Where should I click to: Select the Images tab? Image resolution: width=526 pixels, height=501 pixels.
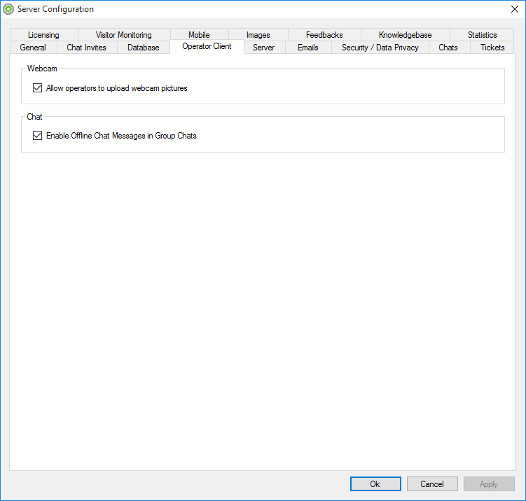(x=258, y=35)
